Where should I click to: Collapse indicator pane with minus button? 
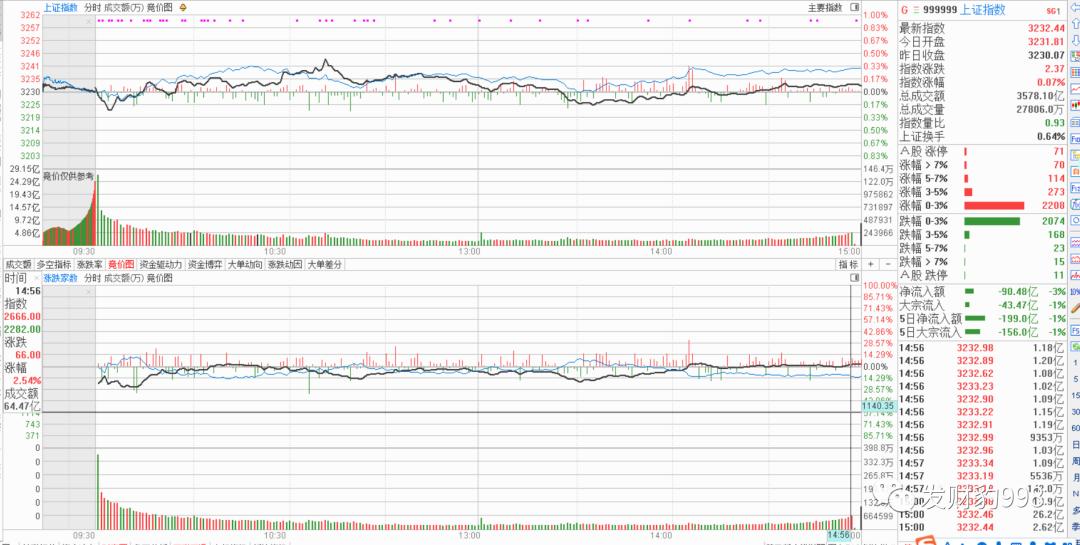(888, 264)
